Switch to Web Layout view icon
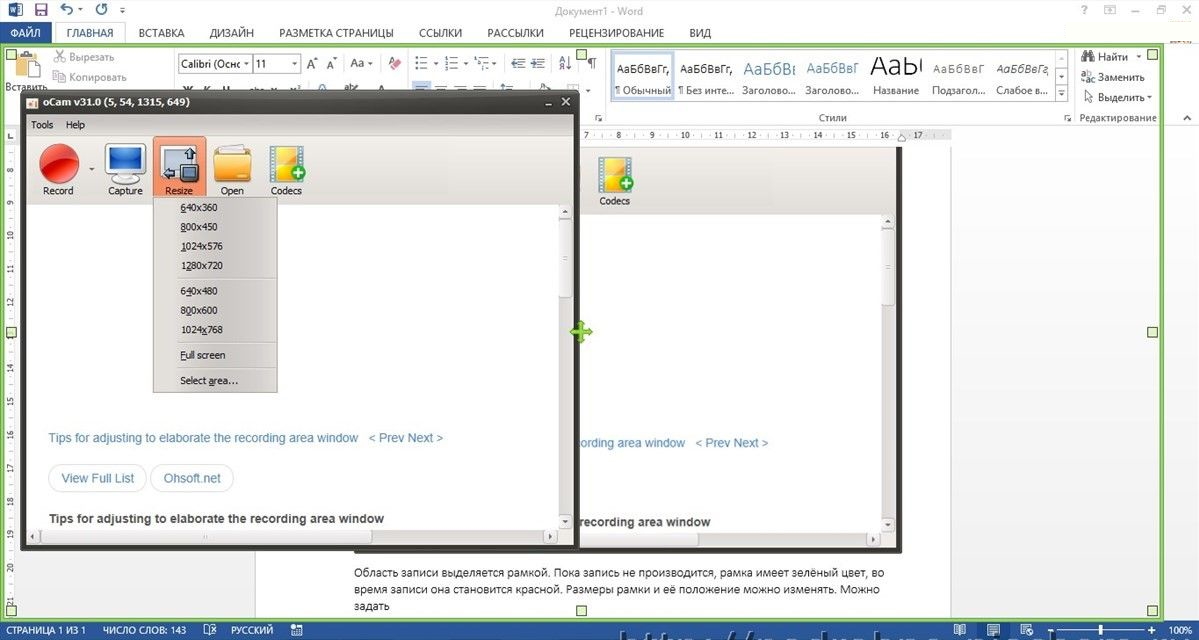1199x640 pixels. tap(1026, 630)
